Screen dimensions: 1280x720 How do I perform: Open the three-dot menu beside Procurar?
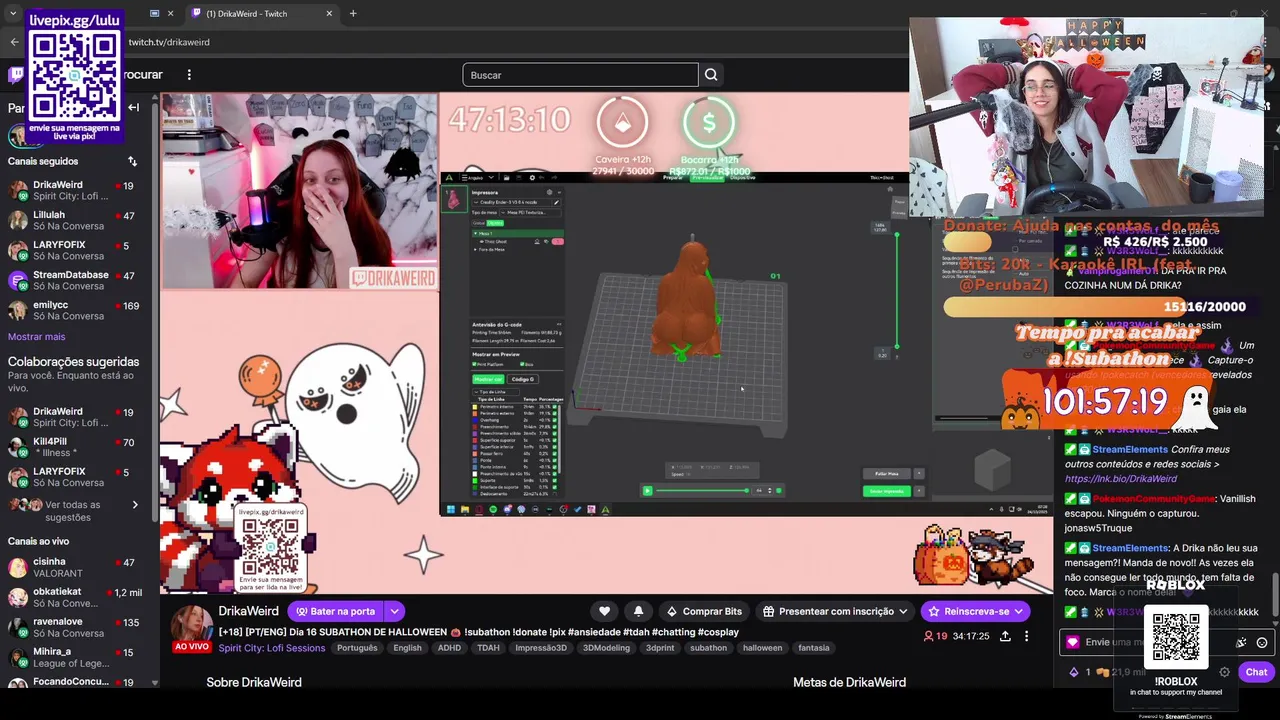coord(189,75)
